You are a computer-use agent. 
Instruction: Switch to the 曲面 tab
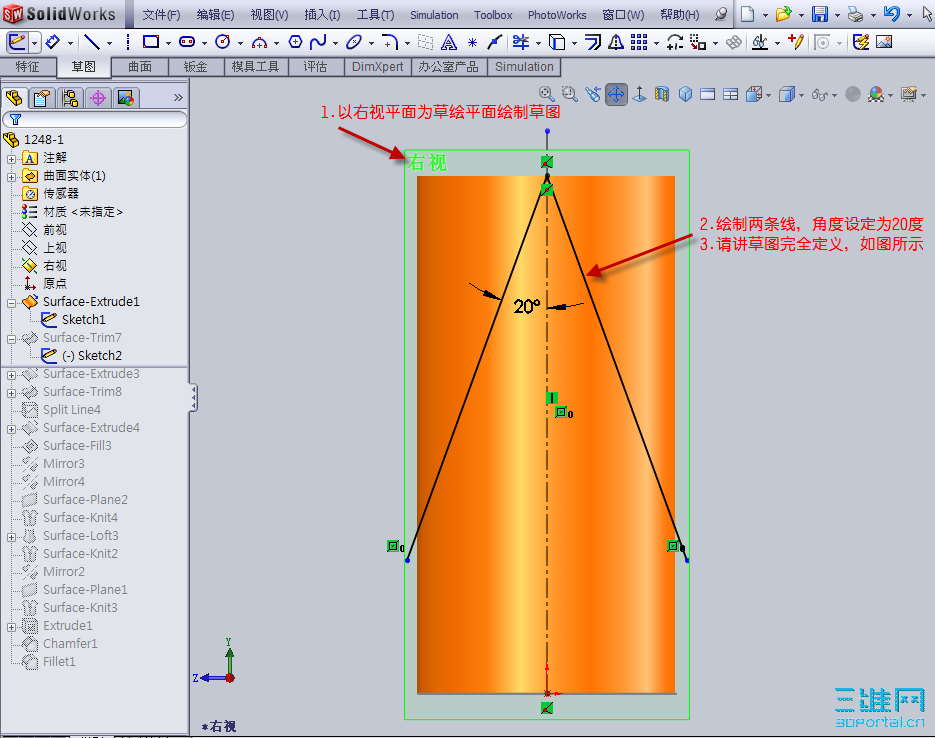(140, 67)
